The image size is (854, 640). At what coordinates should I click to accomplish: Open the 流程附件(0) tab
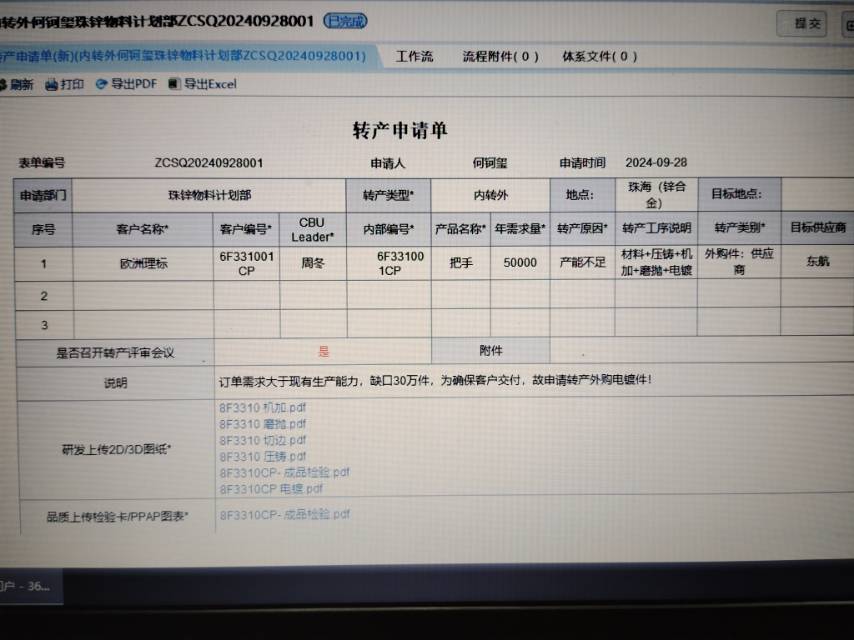[x=500, y=57]
